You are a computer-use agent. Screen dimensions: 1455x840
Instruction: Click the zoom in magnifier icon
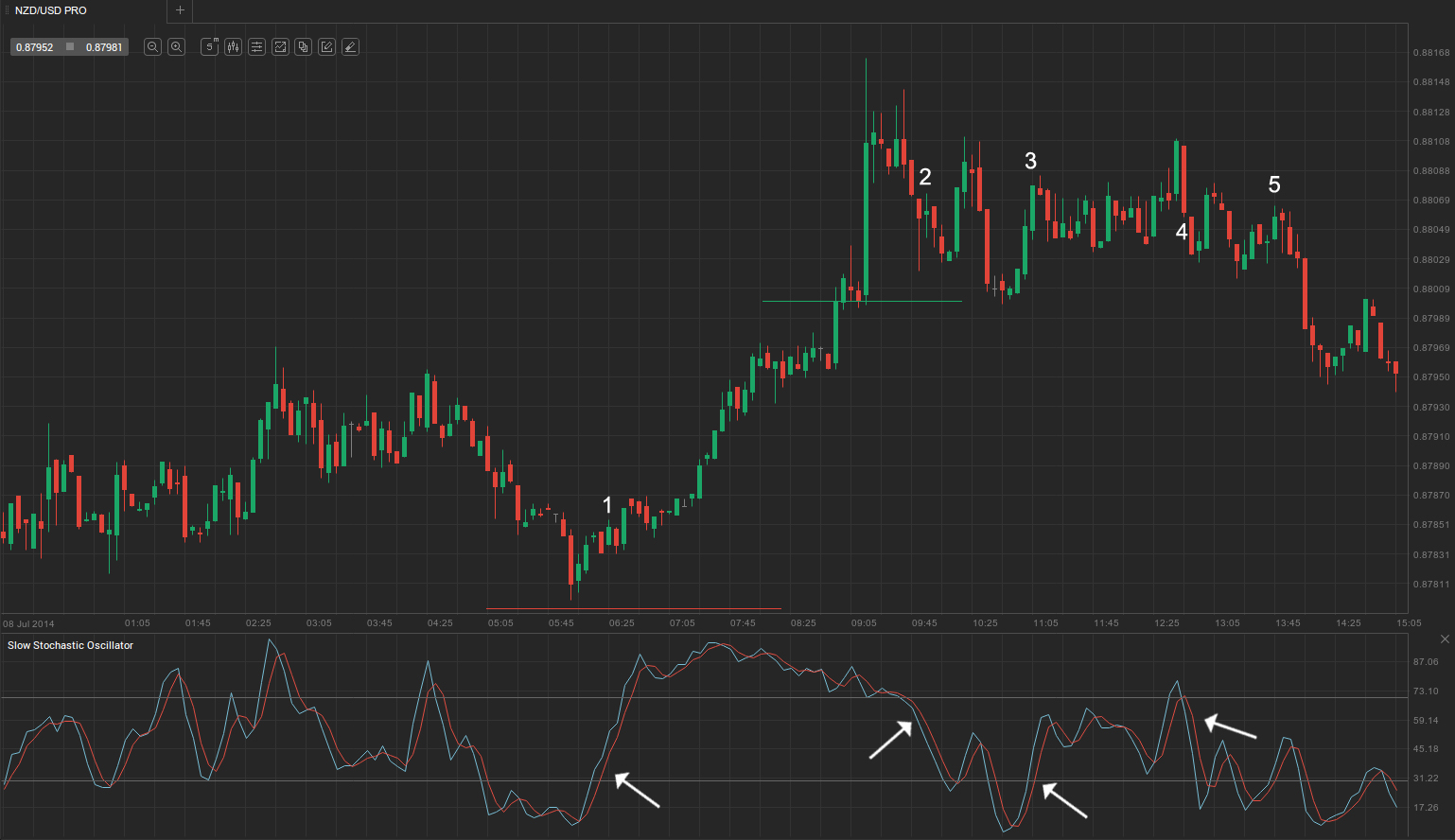tap(176, 46)
